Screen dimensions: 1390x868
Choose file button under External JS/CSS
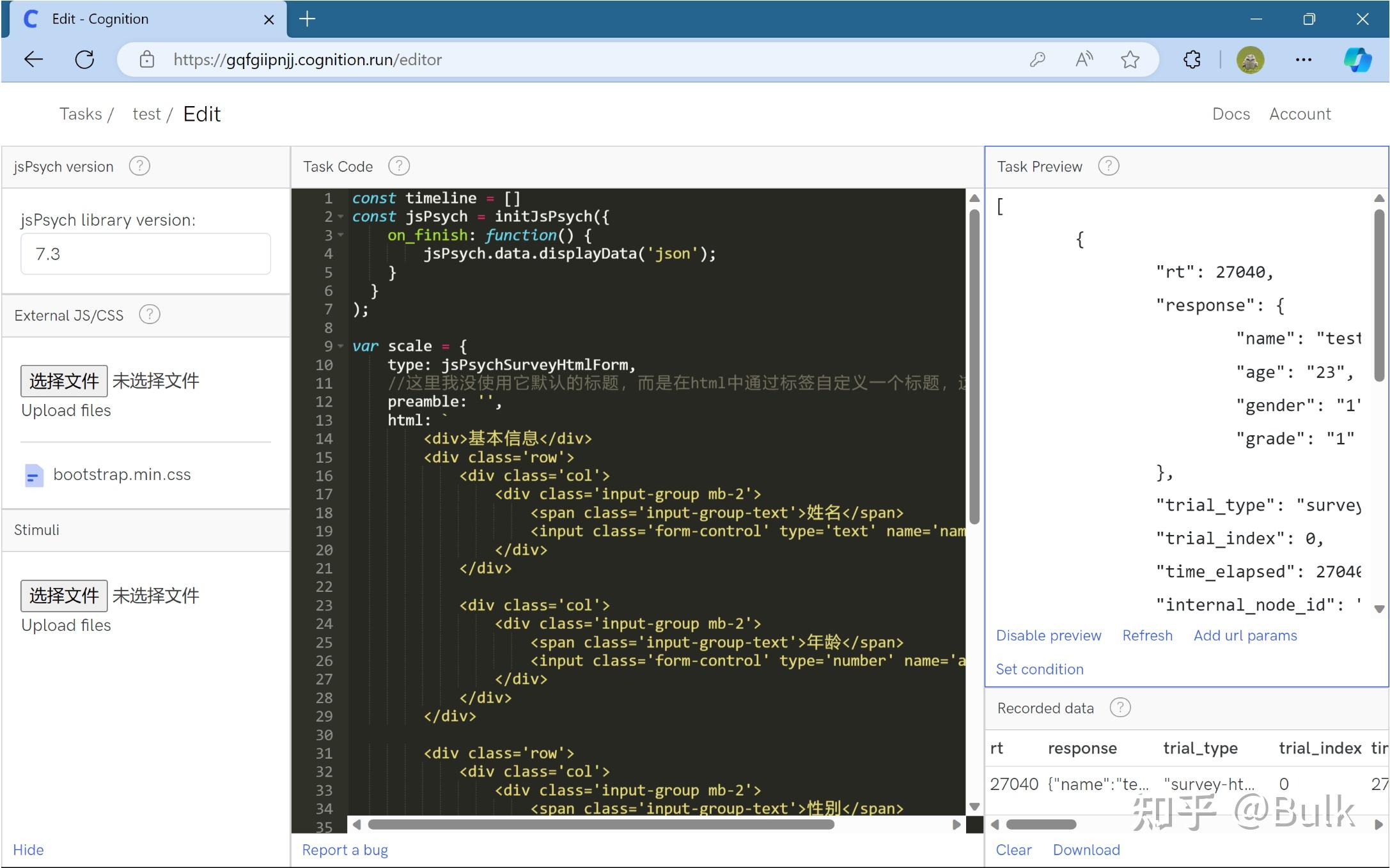64,381
